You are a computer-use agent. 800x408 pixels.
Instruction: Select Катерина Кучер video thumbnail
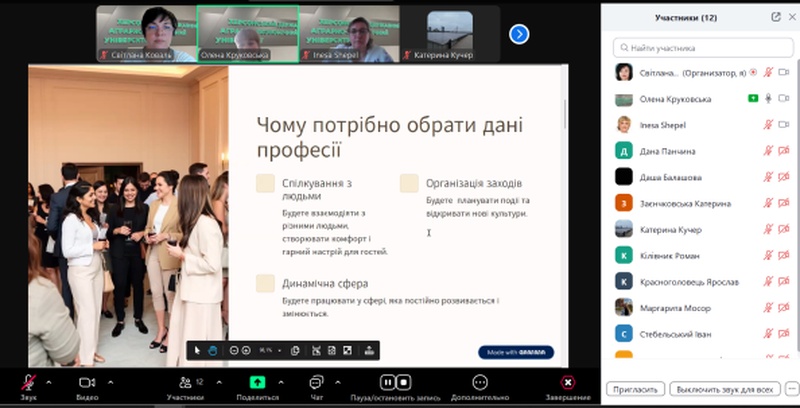pyautogui.click(x=451, y=34)
